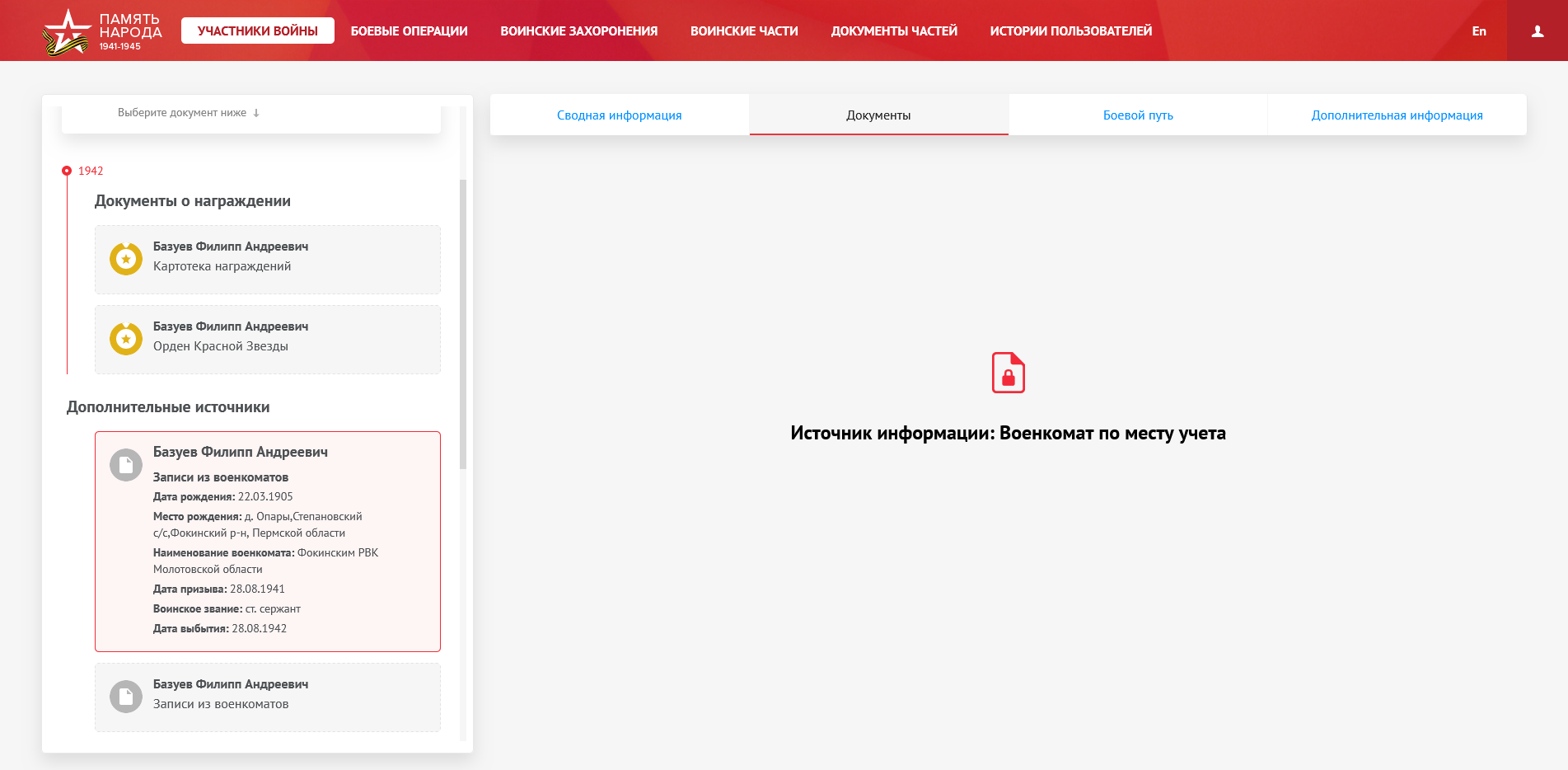This screenshot has width=1568, height=770.
Task: Click the medal icon beside Орден Красной Звезды
Action: (x=126, y=339)
